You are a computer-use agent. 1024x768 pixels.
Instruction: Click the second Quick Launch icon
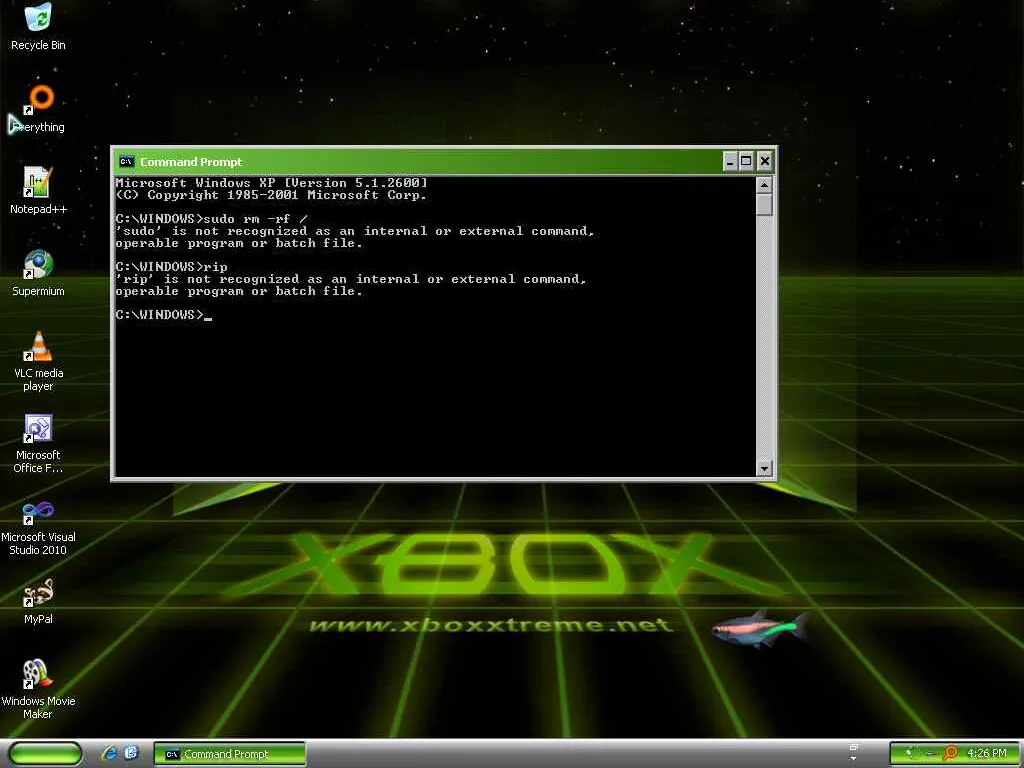point(131,753)
